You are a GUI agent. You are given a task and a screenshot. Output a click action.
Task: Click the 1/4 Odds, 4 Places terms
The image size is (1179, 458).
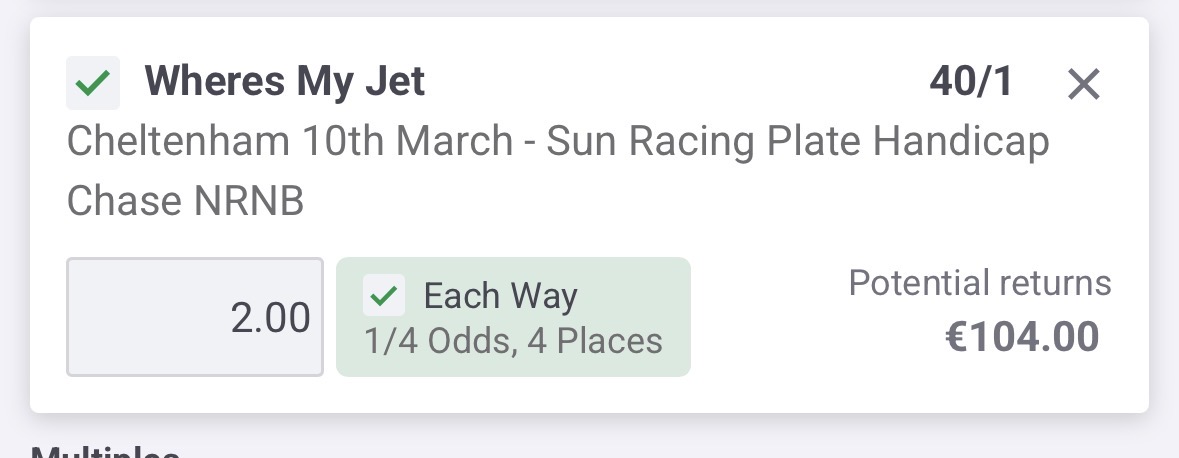tap(513, 342)
